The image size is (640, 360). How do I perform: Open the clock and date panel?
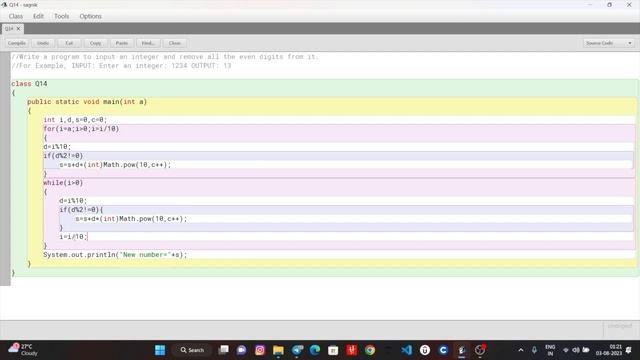(x=608, y=350)
